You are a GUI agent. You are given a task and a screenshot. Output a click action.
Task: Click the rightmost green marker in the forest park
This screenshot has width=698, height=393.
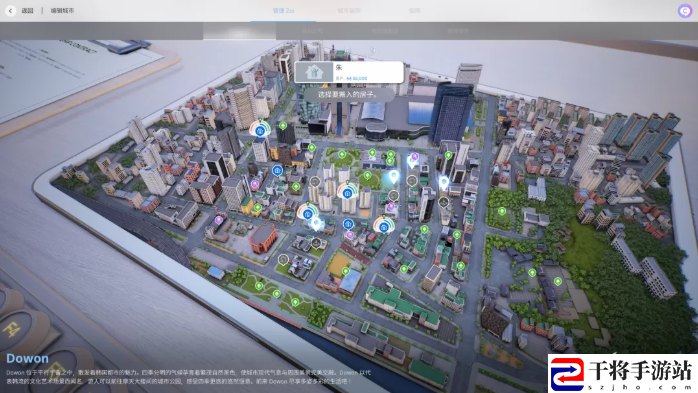pos(558,281)
